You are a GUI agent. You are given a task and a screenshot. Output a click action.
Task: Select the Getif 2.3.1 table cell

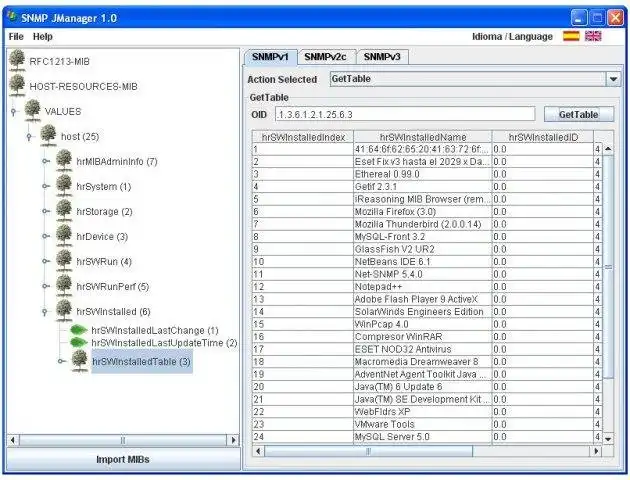422,186
